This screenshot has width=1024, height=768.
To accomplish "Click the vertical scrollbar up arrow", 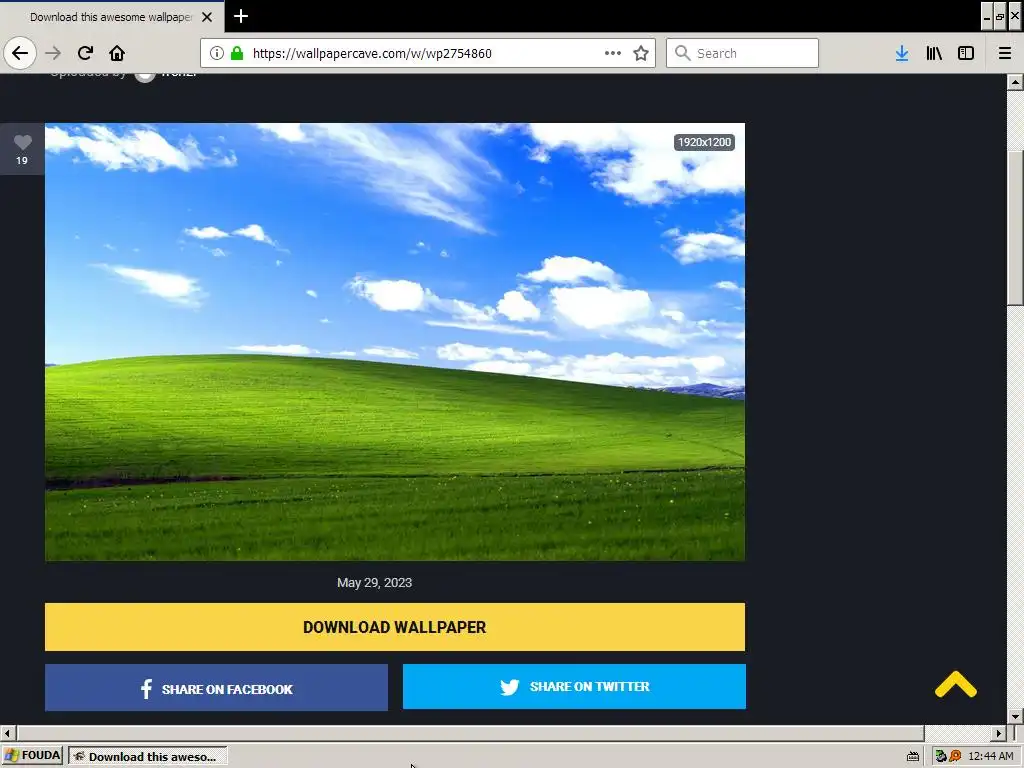I will [x=1015, y=82].
